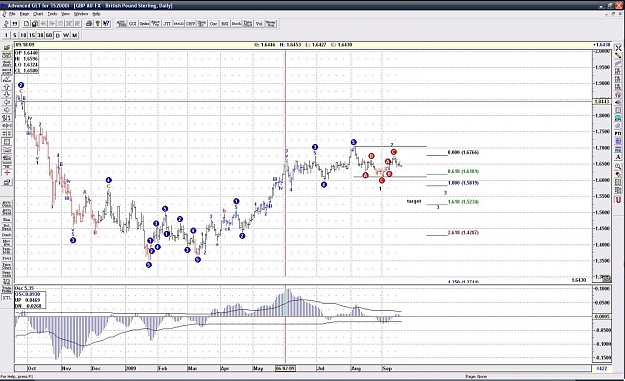Click the left arrow icon in left toolbar
The image size is (625, 381).
pos(7,102)
